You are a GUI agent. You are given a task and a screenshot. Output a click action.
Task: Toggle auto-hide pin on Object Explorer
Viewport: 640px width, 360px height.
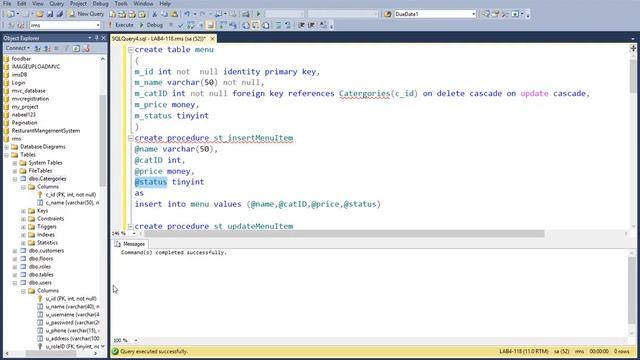point(97,38)
